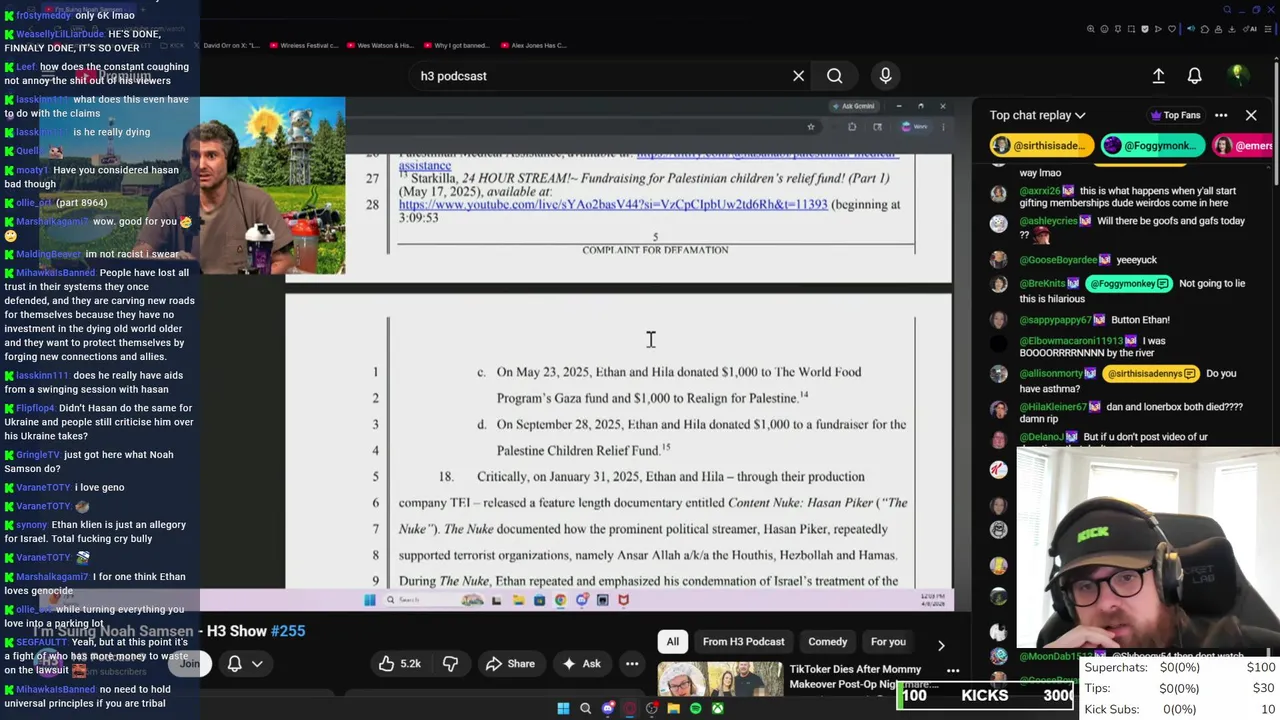Open inner browser three-dot menu
Screen dimensions: 1280x720
click(943, 127)
